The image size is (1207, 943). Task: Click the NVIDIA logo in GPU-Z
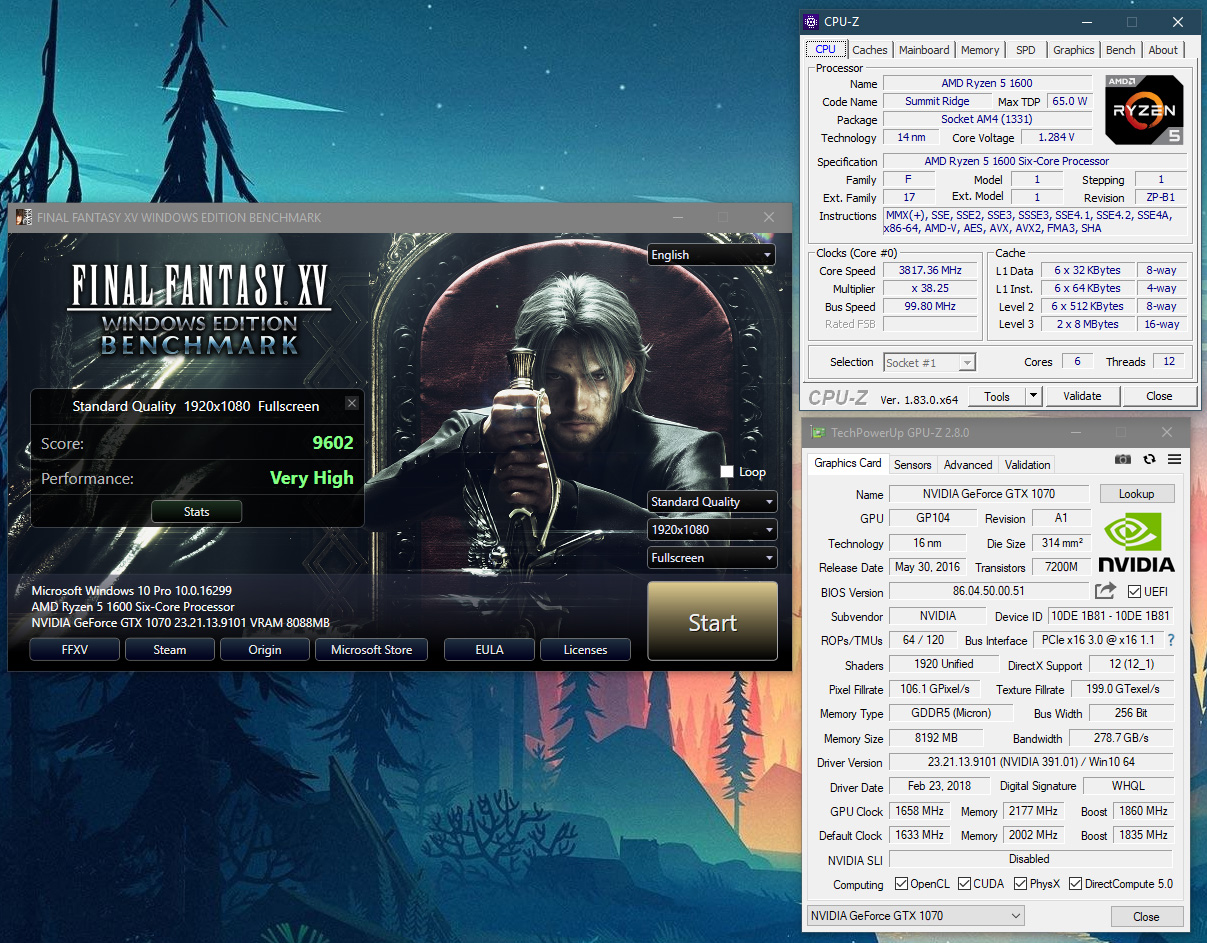[1136, 543]
